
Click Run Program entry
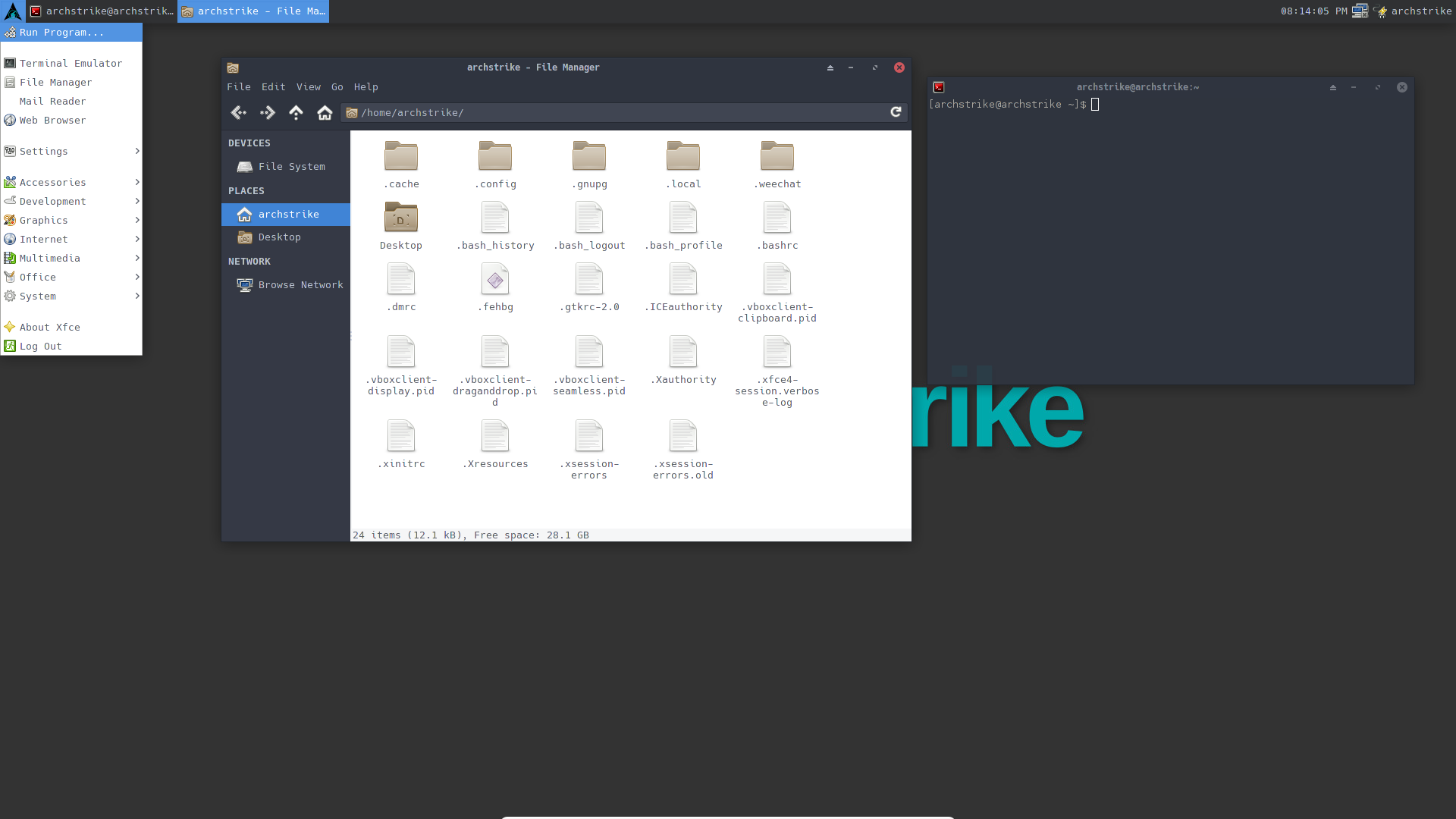click(61, 33)
